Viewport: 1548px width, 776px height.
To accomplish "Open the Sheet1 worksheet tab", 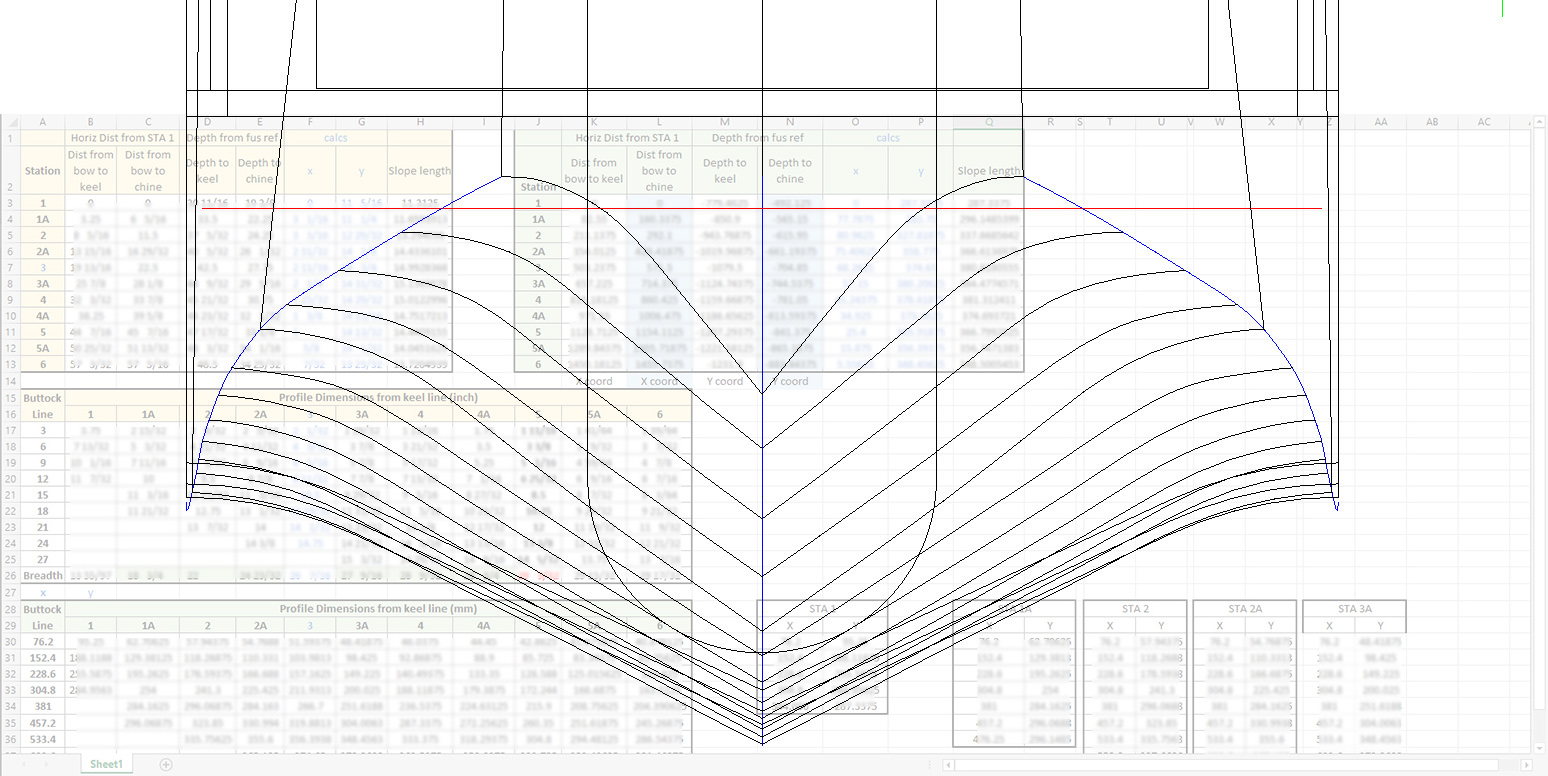I will tap(106, 765).
